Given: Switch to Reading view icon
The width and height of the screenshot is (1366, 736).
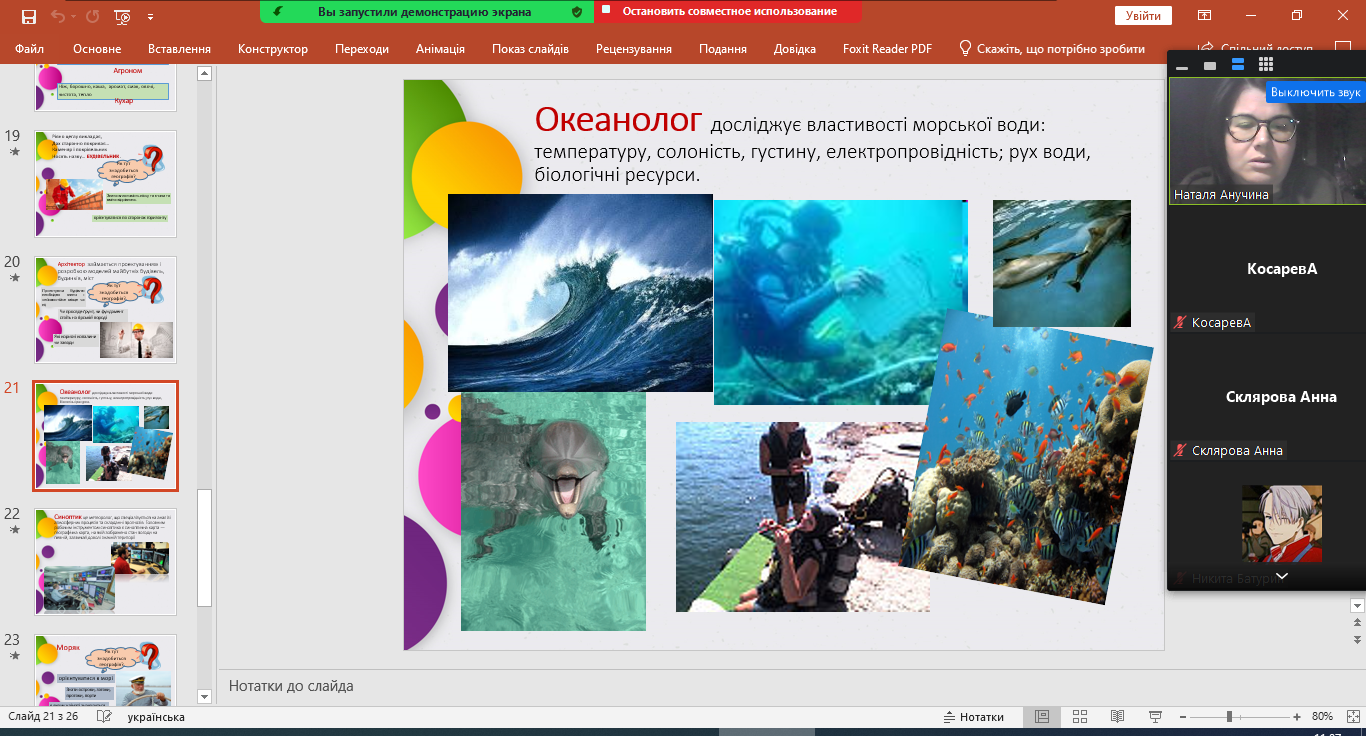Looking at the screenshot, I should (x=1118, y=717).
